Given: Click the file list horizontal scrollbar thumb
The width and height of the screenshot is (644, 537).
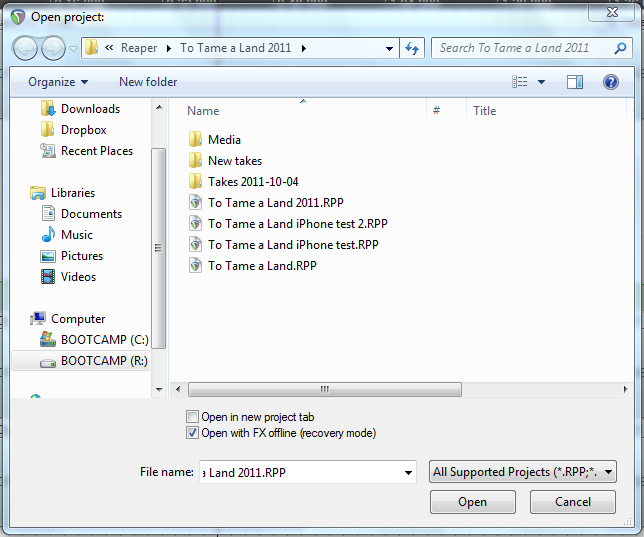Looking at the screenshot, I should pos(325,389).
